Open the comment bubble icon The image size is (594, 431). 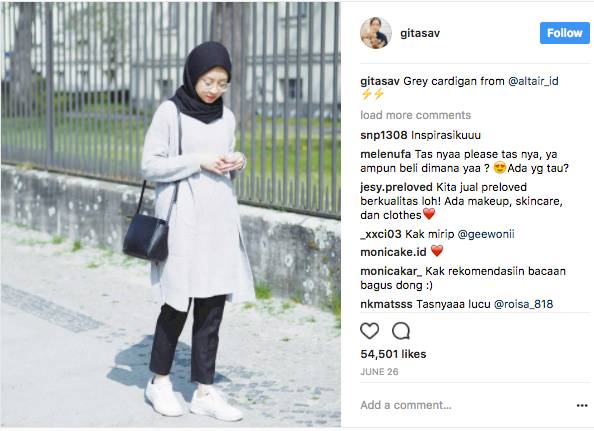click(x=401, y=331)
